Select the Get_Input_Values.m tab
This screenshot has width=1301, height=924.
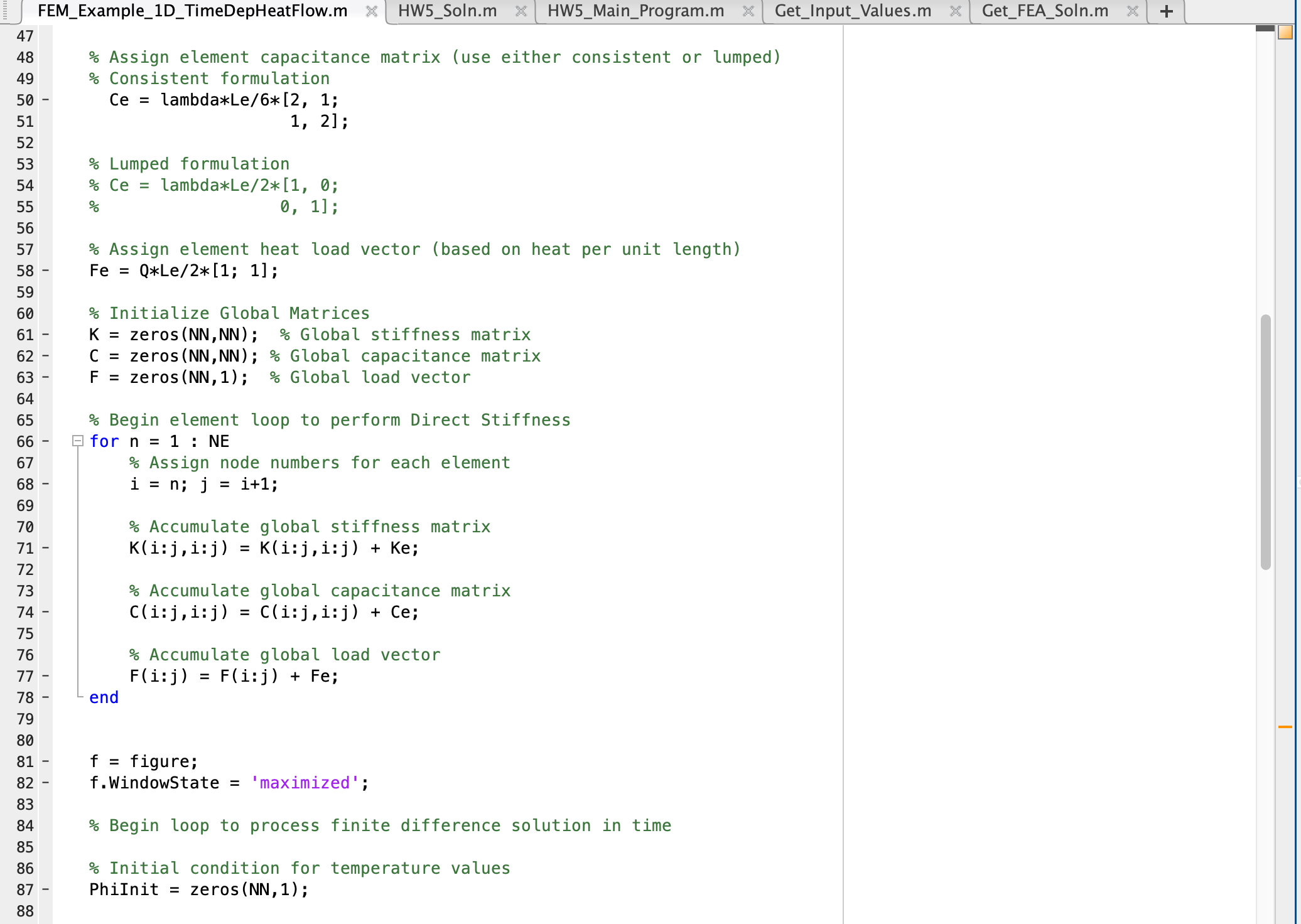(853, 11)
